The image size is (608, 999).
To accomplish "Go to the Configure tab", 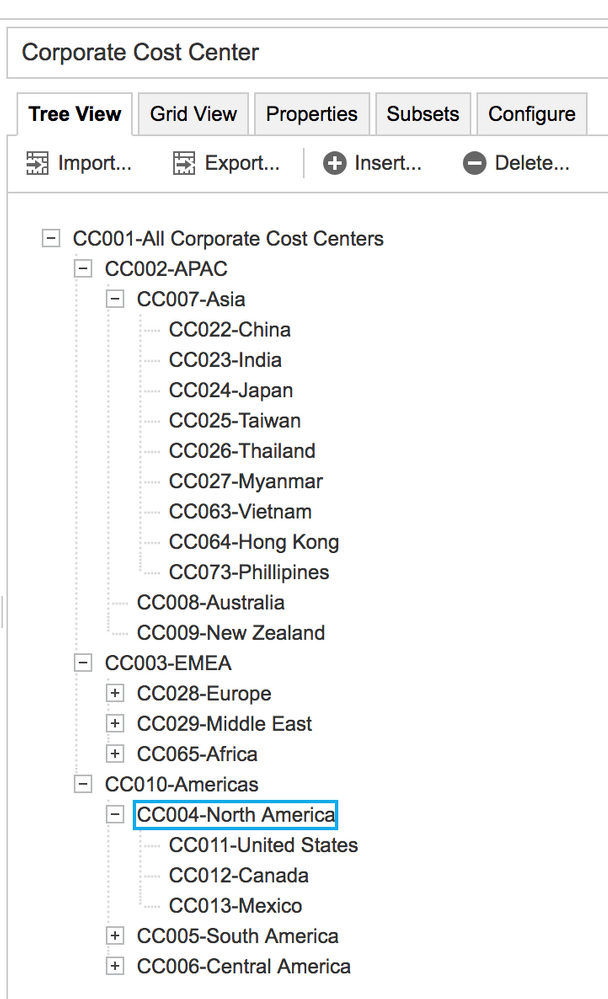I will tap(531, 114).
